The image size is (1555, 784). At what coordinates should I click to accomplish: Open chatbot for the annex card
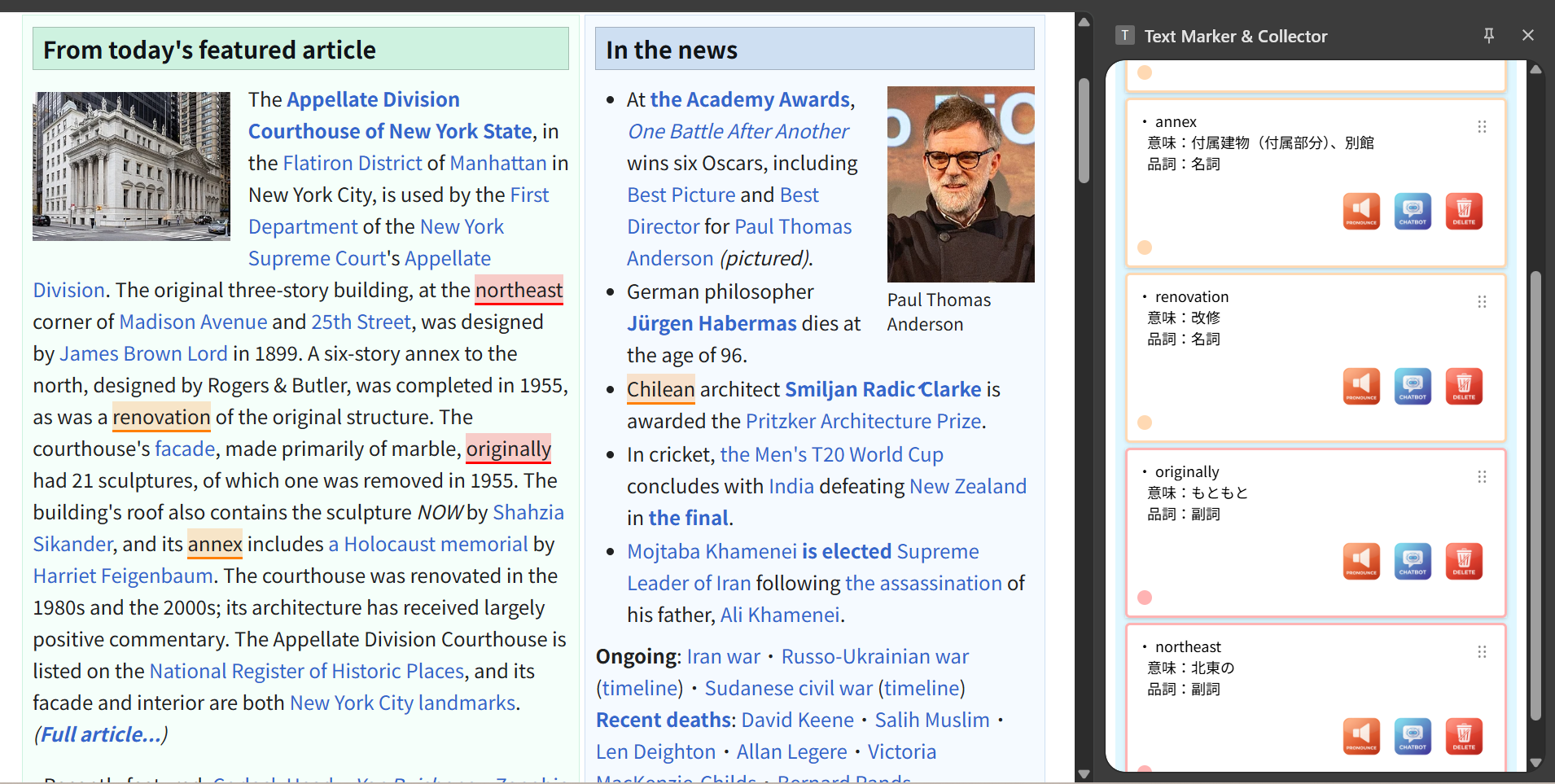1412,212
